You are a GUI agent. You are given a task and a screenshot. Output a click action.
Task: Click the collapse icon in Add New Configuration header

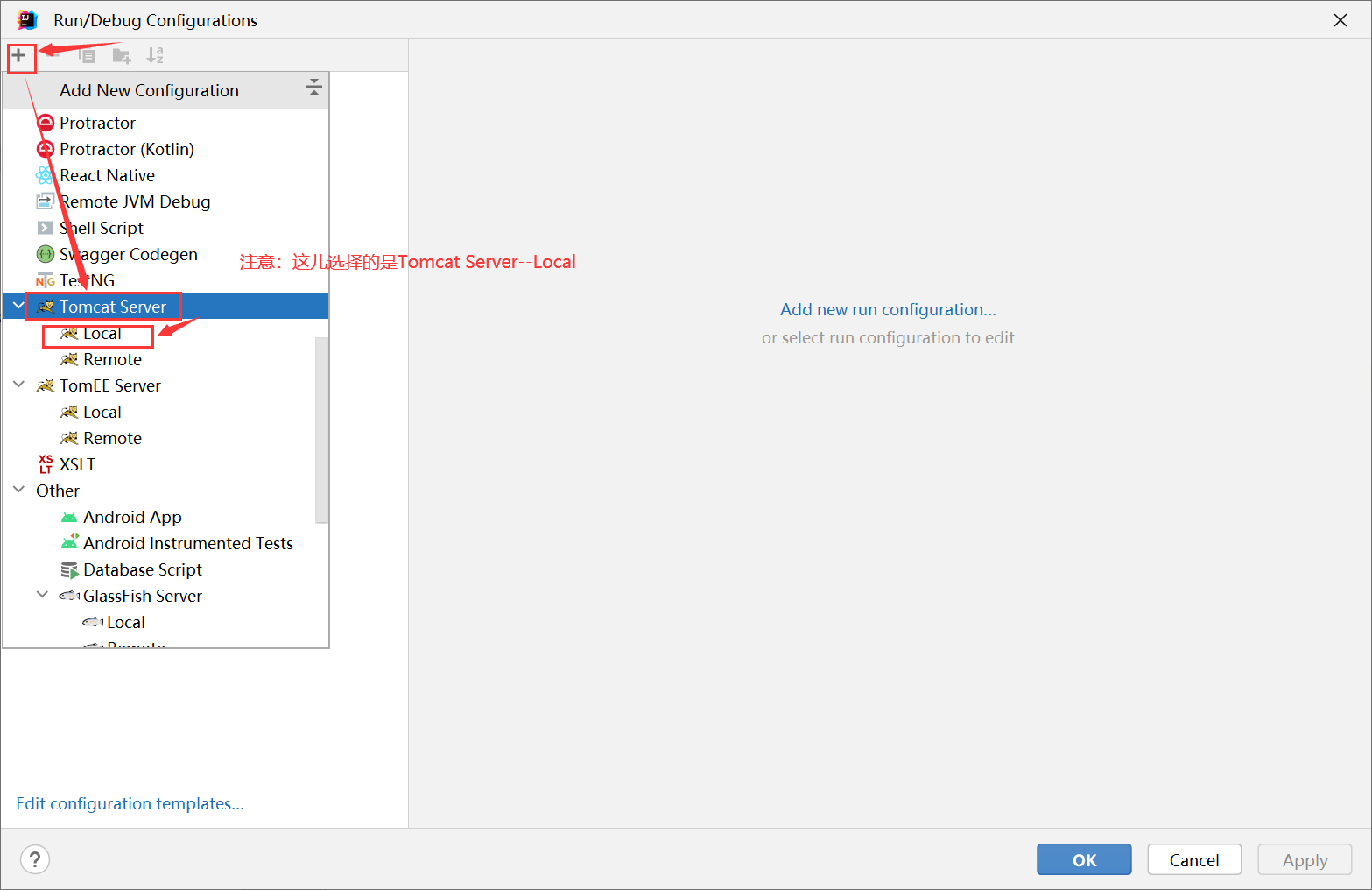tap(314, 88)
